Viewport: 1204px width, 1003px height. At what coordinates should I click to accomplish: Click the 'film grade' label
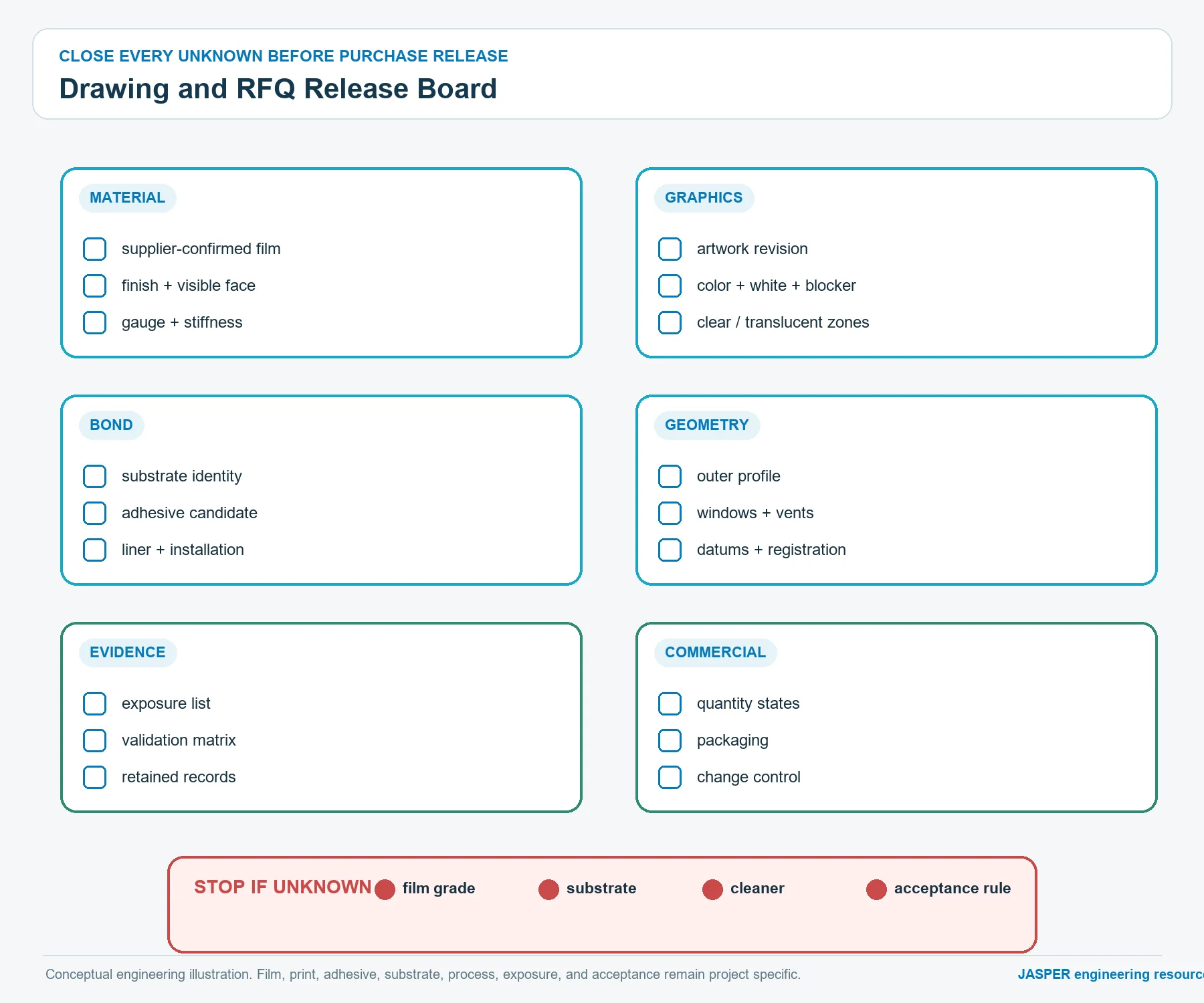click(x=439, y=888)
